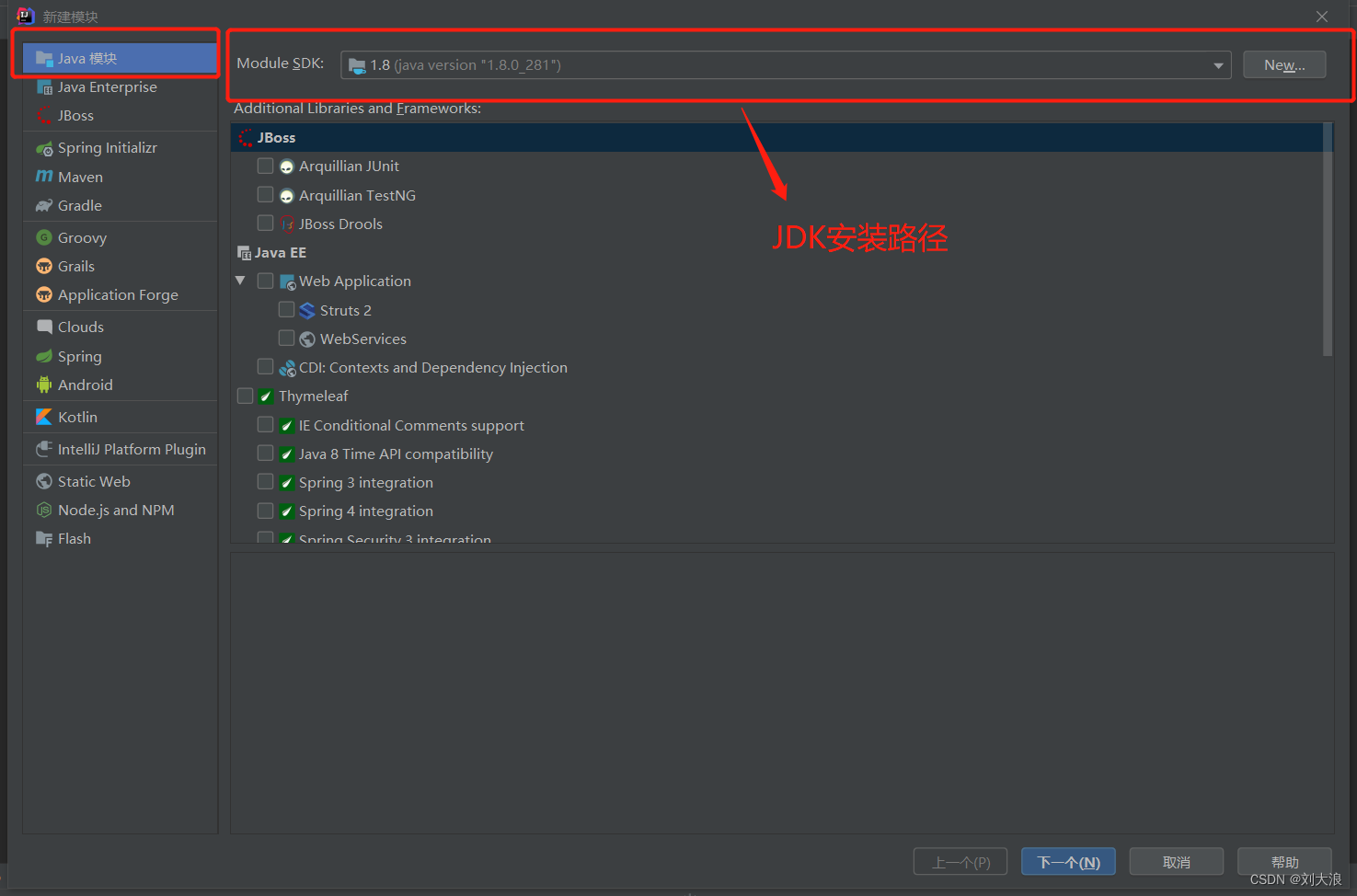This screenshot has width=1357, height=896.
Task: Click the Arquillian TestNG icon
Action: click(x=287, y=196)
